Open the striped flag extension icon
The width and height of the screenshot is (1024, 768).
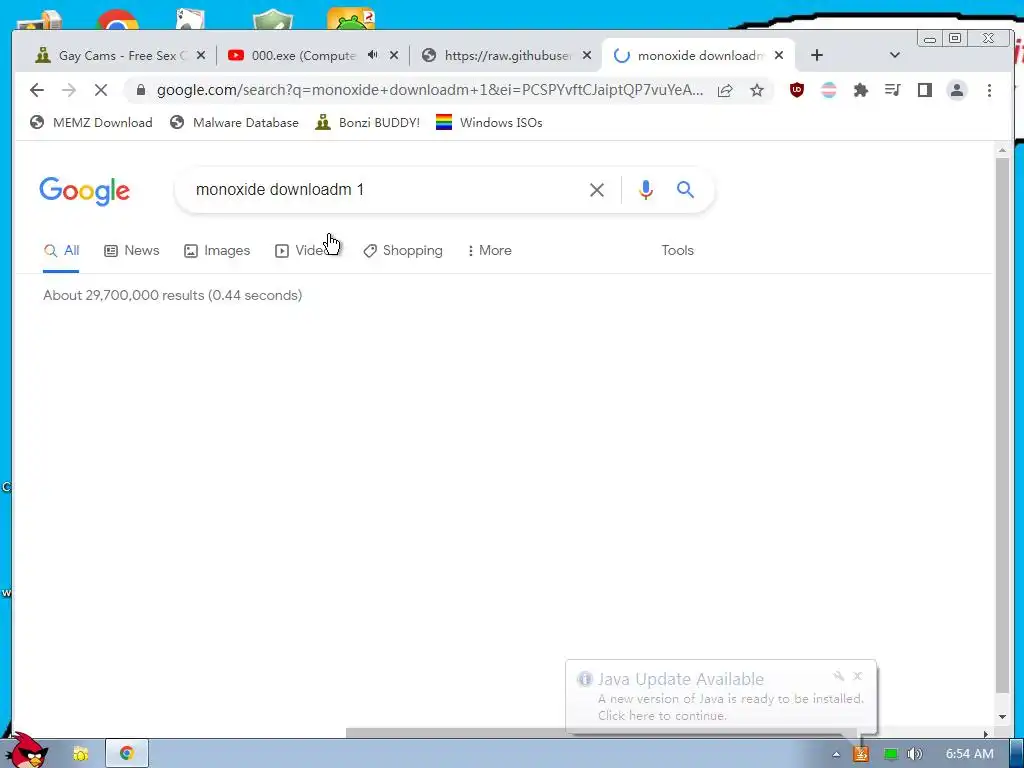pyautogui.click(x=829, y=90)
